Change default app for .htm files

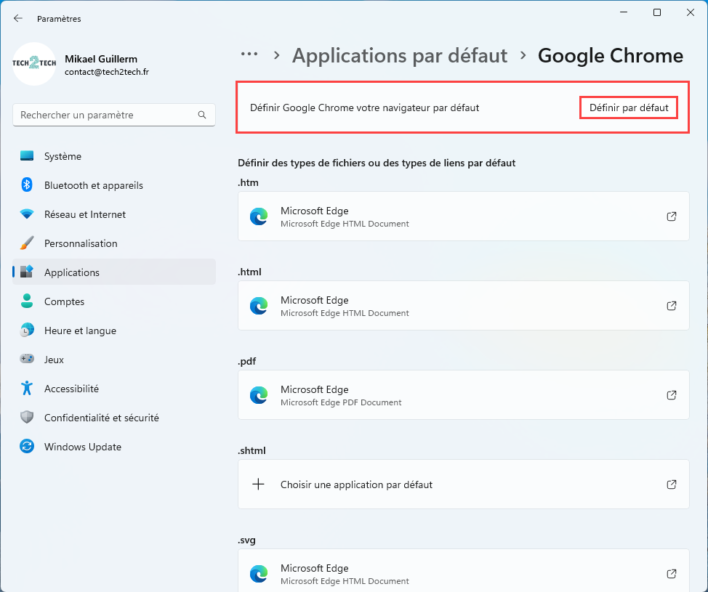(x=463, y=217)
